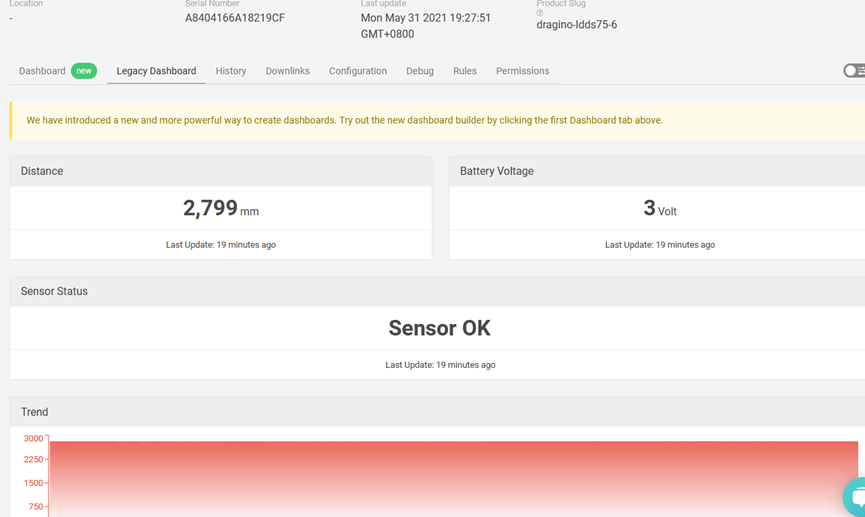Open the Configuration tab
The image size is (865, 517).
358,71
